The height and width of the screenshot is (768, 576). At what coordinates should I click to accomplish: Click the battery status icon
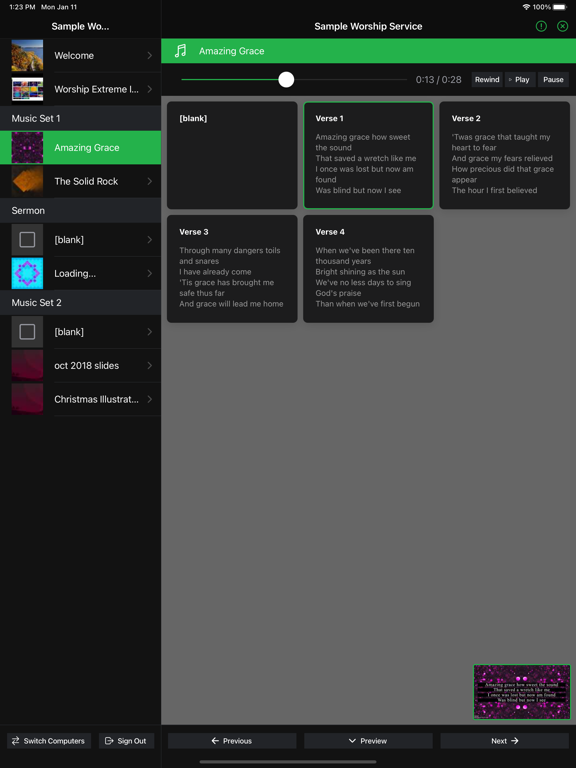pos(560,7)
